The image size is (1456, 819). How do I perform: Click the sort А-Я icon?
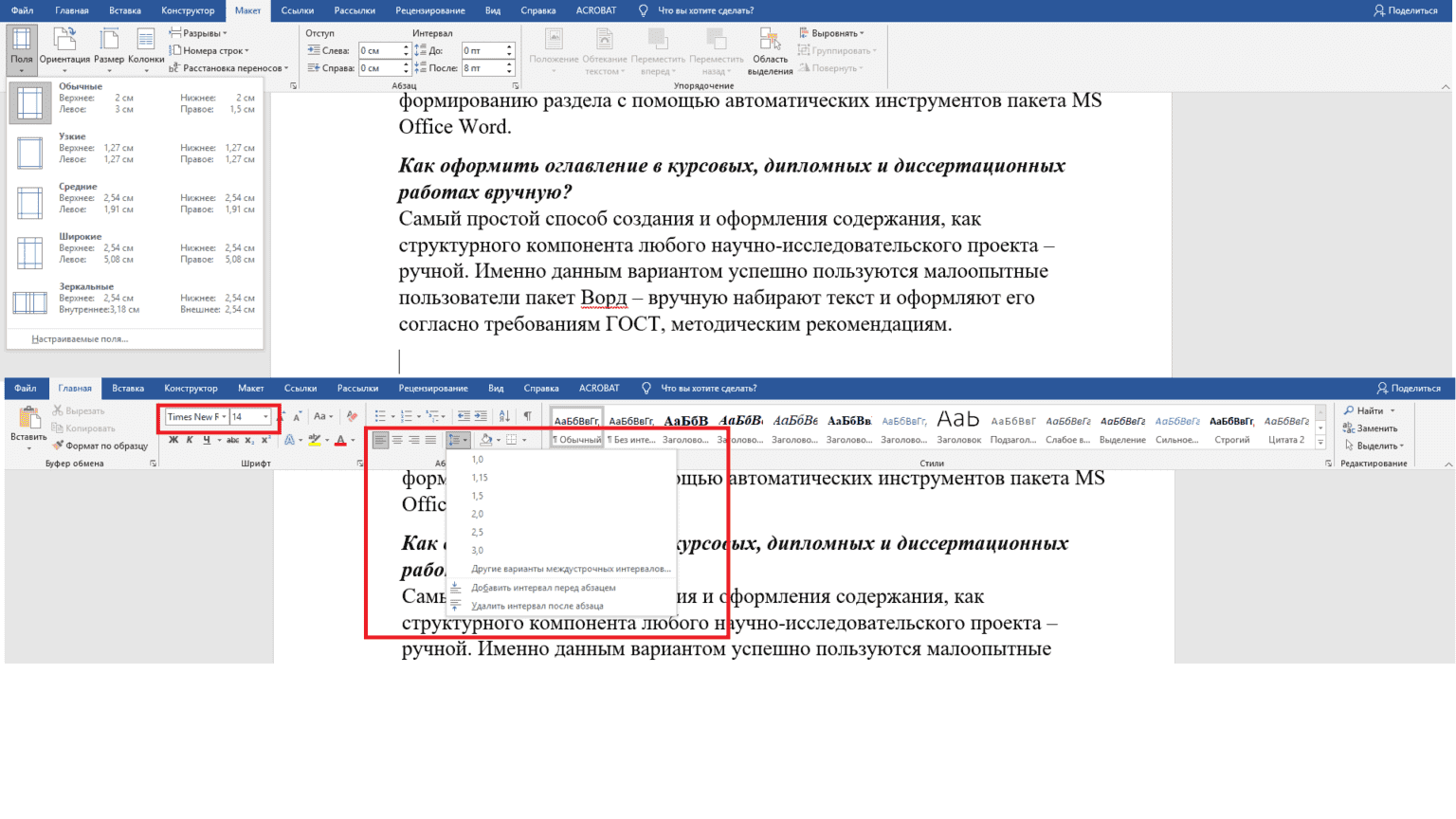point(504,416)
